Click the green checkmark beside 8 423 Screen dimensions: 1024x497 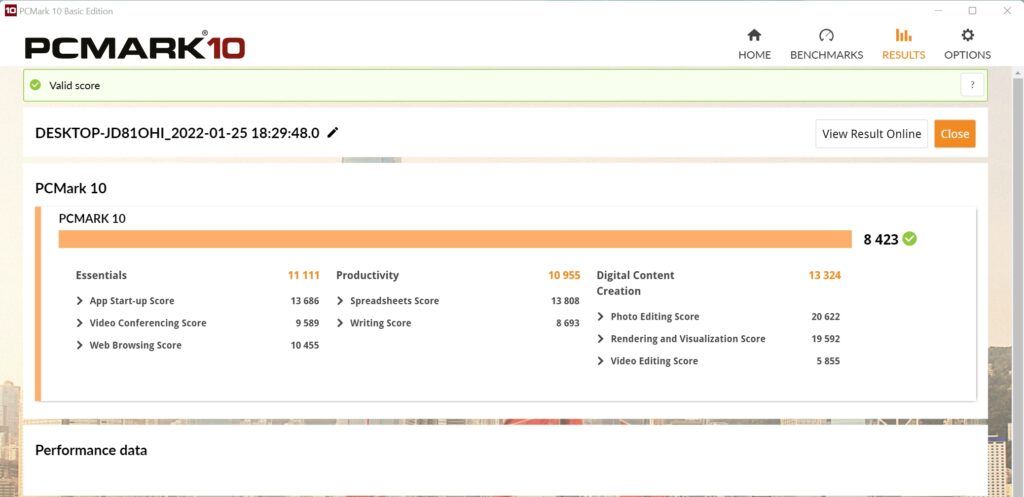tap(909, 239)
